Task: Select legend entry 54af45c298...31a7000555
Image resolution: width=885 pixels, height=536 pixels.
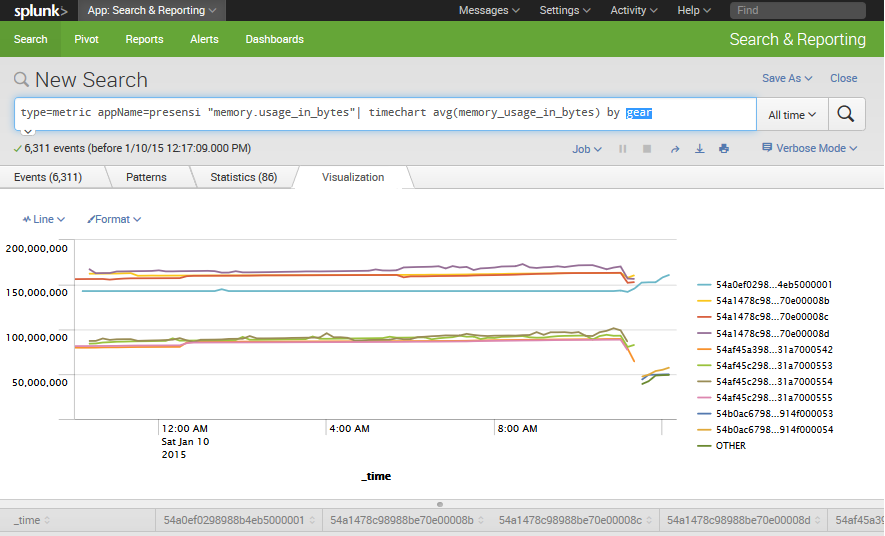Action: 765,398
